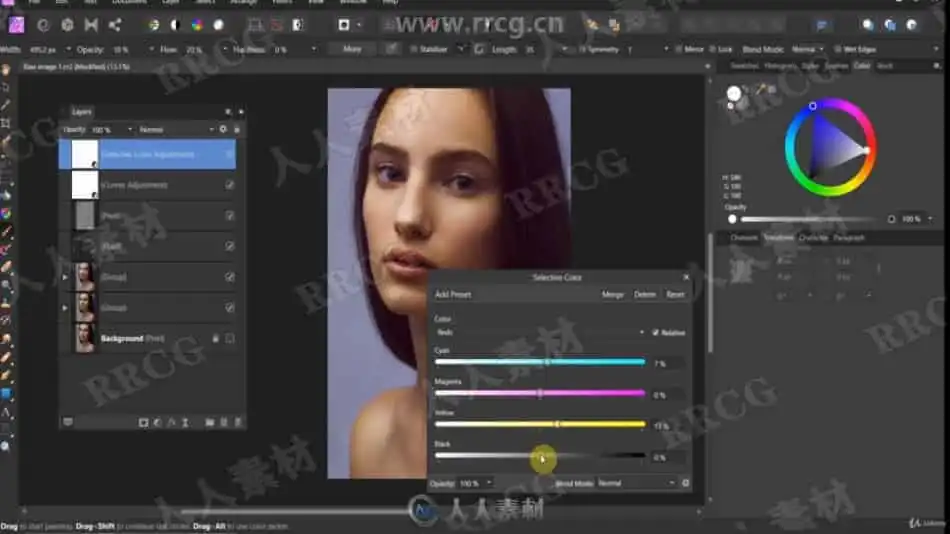Screen dimensions: 950x534
Task: Click the Yellow slider handle
Action: pyautogui.click(x=557, y=424)
